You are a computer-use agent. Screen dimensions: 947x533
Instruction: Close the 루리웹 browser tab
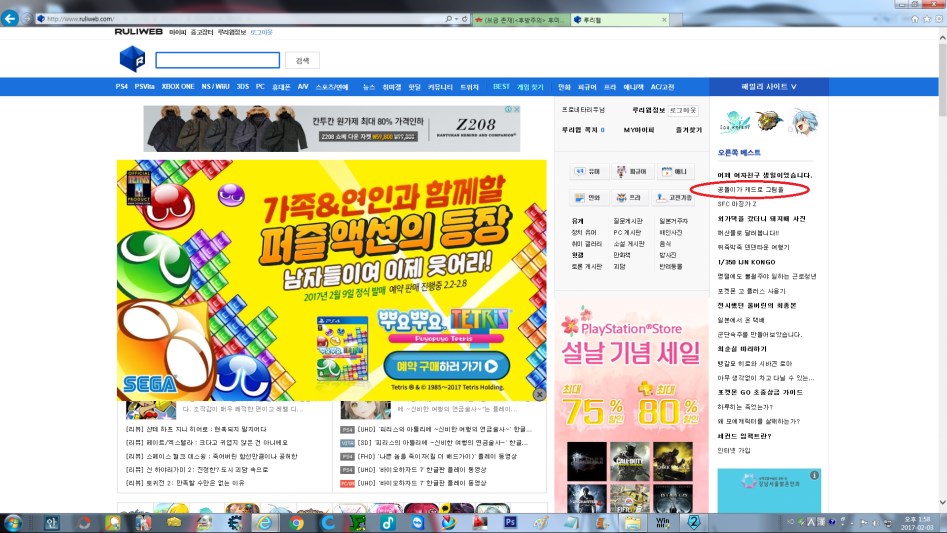coord(664,20)
